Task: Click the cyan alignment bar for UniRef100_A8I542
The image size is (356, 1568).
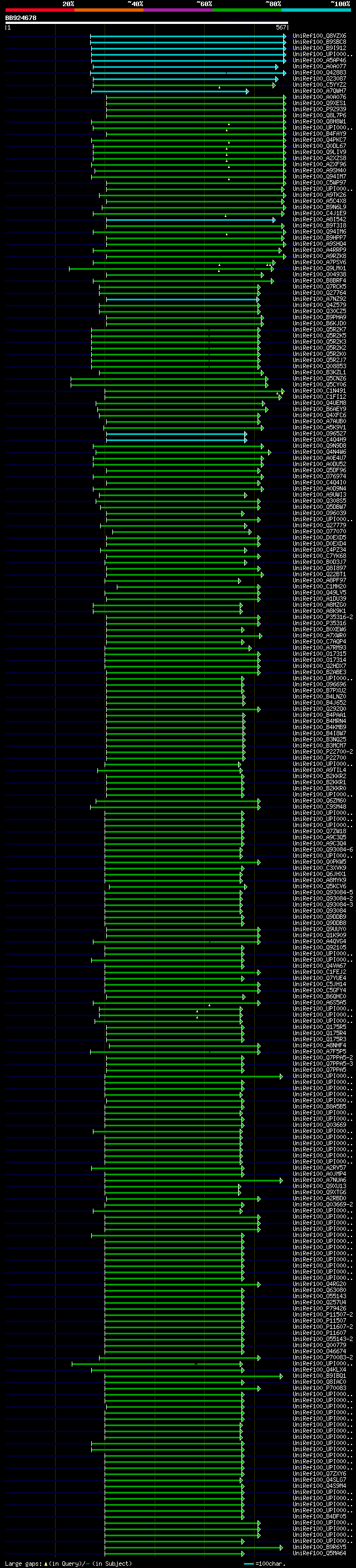Action: pos(190,220)
